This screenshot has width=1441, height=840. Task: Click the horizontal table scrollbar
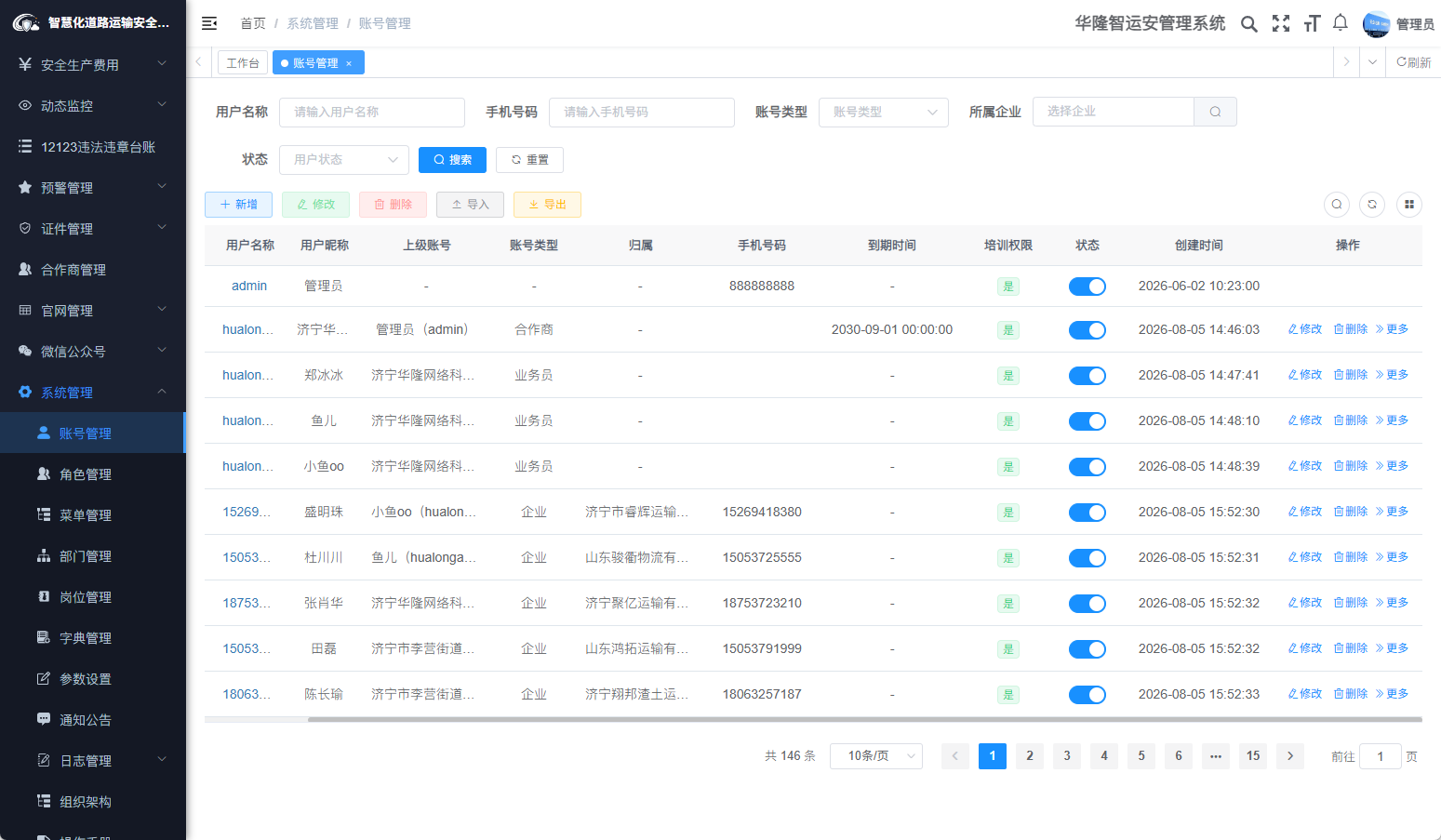coord(865,719)
